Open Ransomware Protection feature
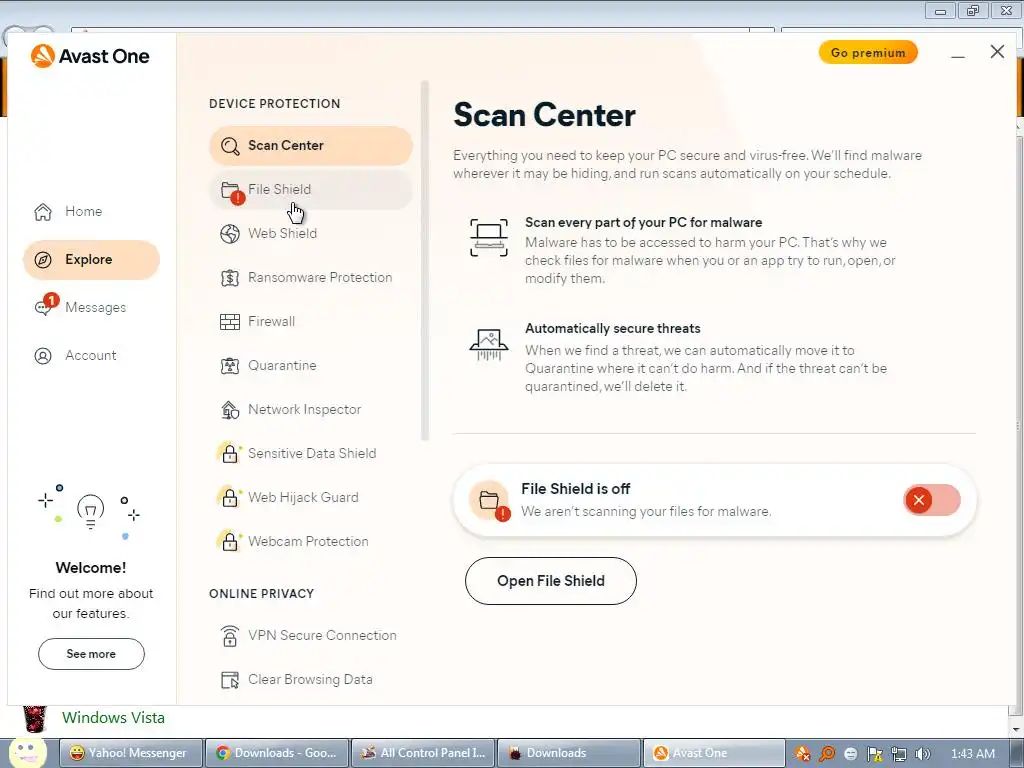1024x768 pixels. tap(311, 278)
